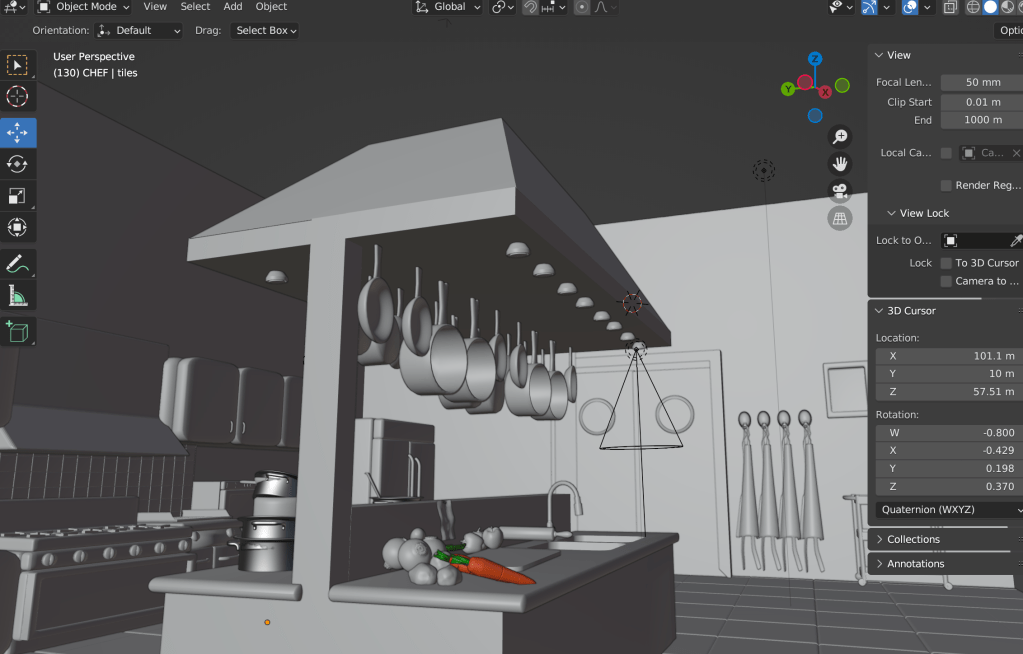This screenshot has width=1023, height=654.
Task: Click the Select Box drag button
Action: coord(265,31)
